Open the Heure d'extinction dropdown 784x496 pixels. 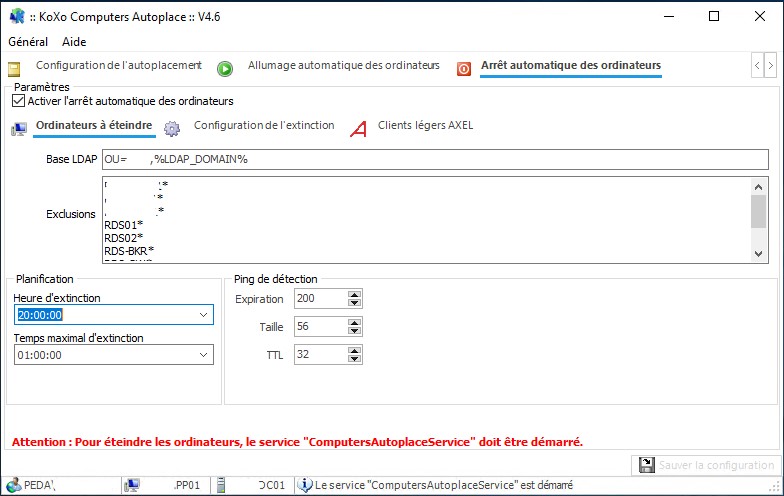pos(203,315)
